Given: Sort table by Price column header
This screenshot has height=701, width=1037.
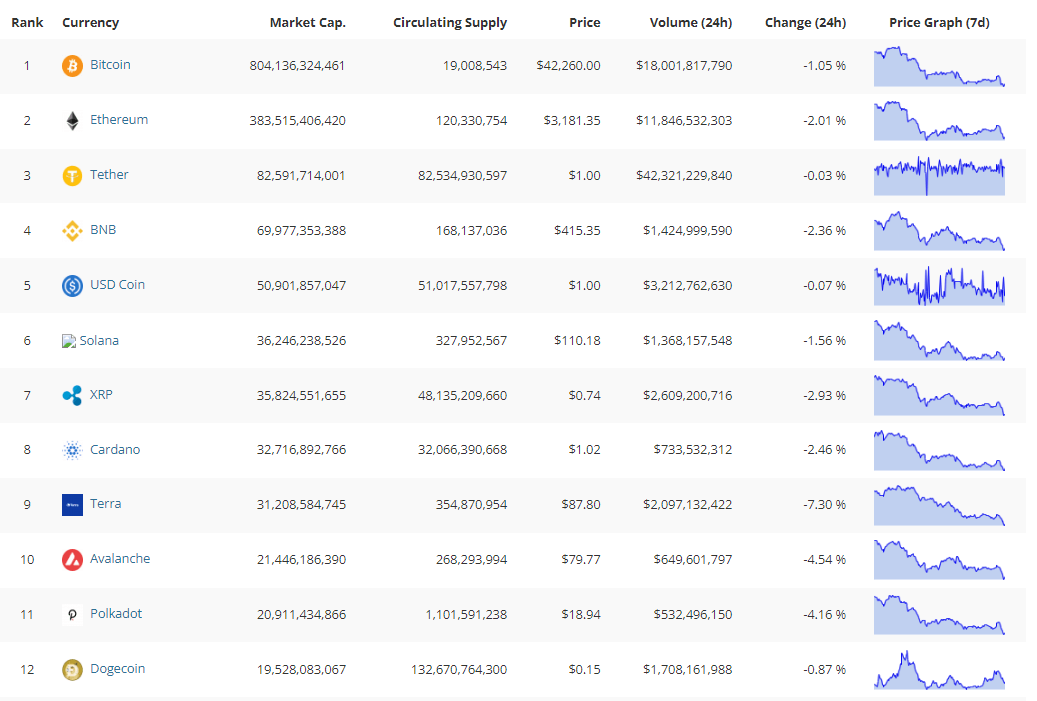Looking at the screenshot, I should (x=585, y=22).
